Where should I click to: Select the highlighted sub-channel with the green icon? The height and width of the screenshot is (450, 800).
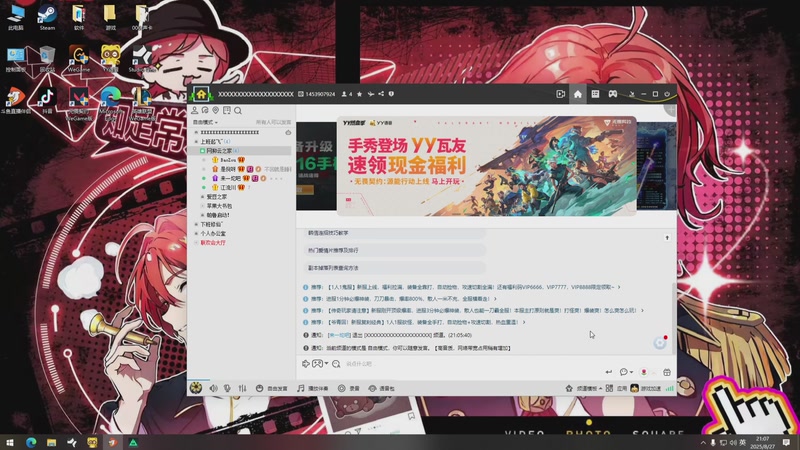pyautogui.click(x=240, y=151)
